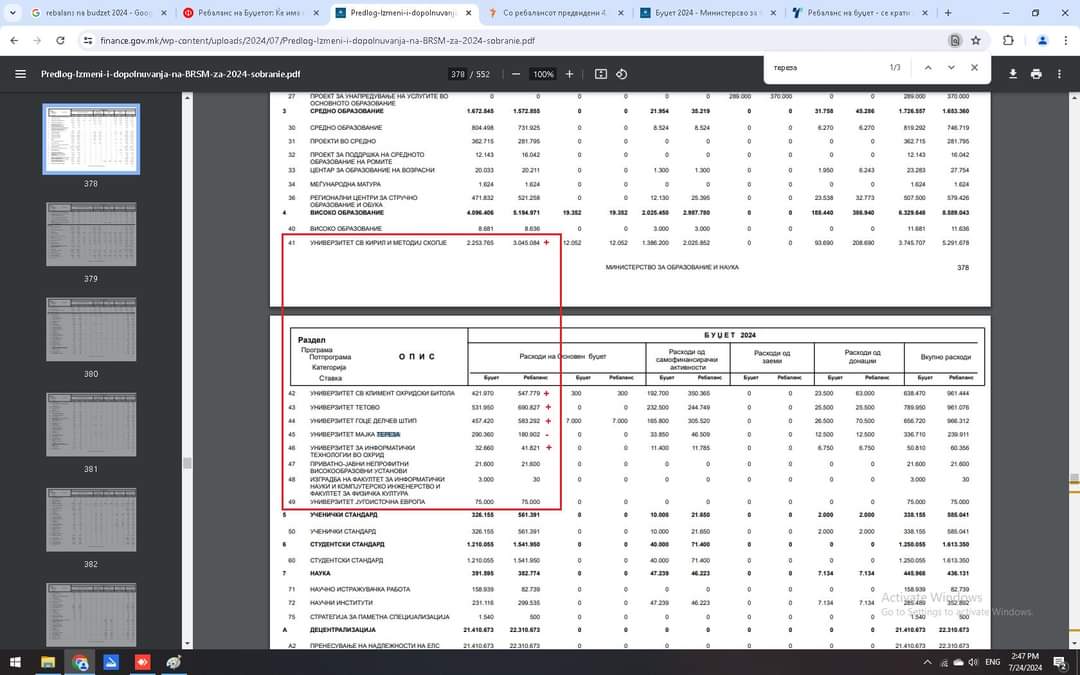Open page 382 thumbnail preview
The image size is (1080, 675).
pos(91,520)
